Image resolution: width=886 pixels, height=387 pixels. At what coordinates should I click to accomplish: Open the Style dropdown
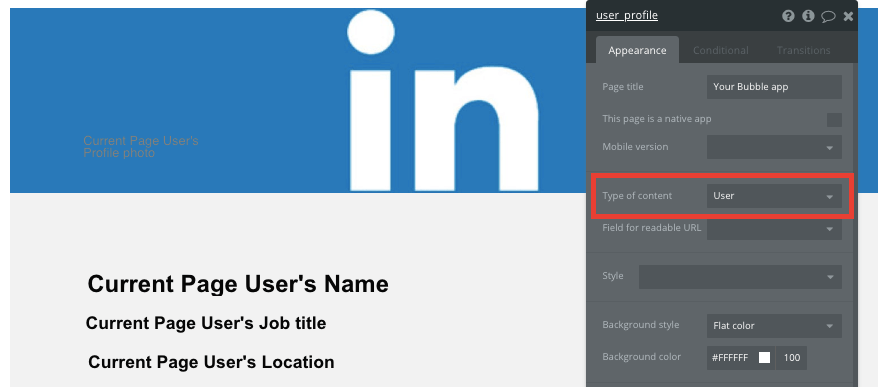tap(740, 277)
